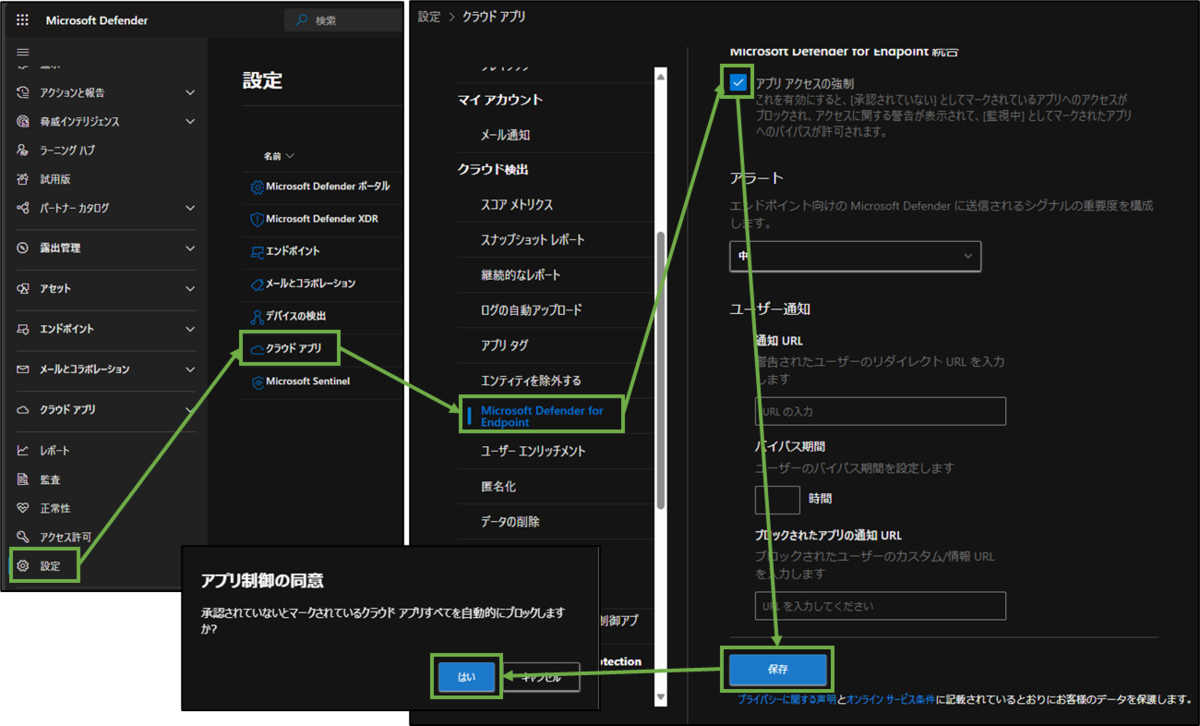Open the app launcher waffle icon
Image resolution: width=1200 pixels, height=726 pixels.
click(x=22, y=20)
